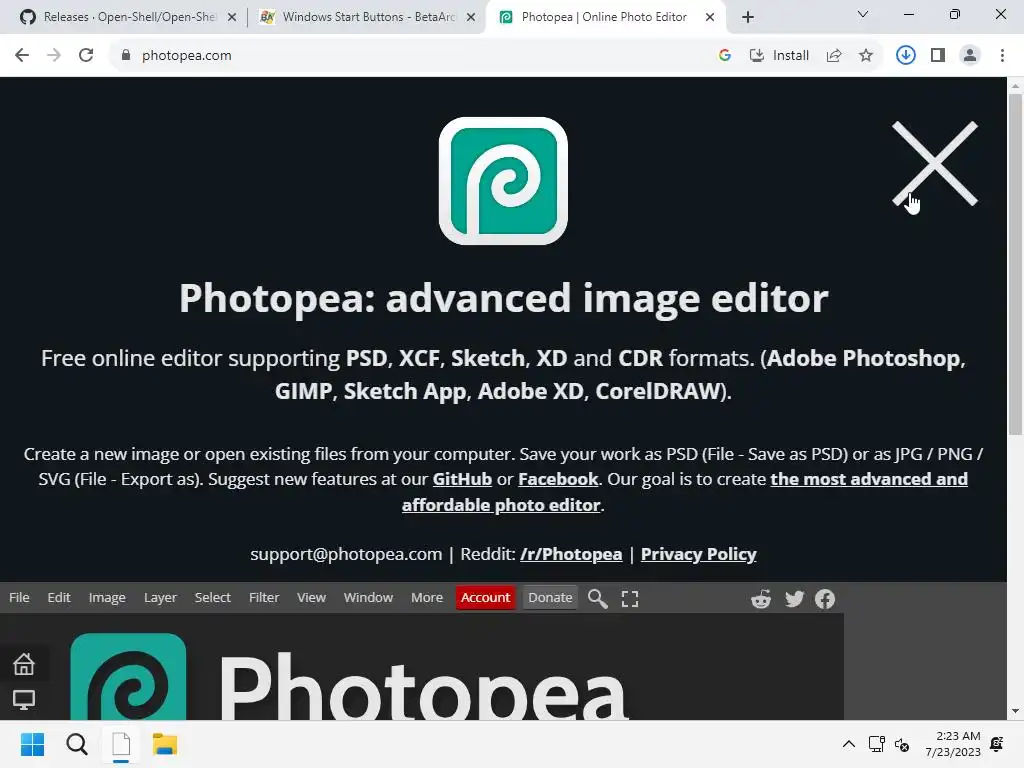Open the File menu
The height and width of the screenshot is (768, 1024).
pyautogui.click(x=19, y=598)
